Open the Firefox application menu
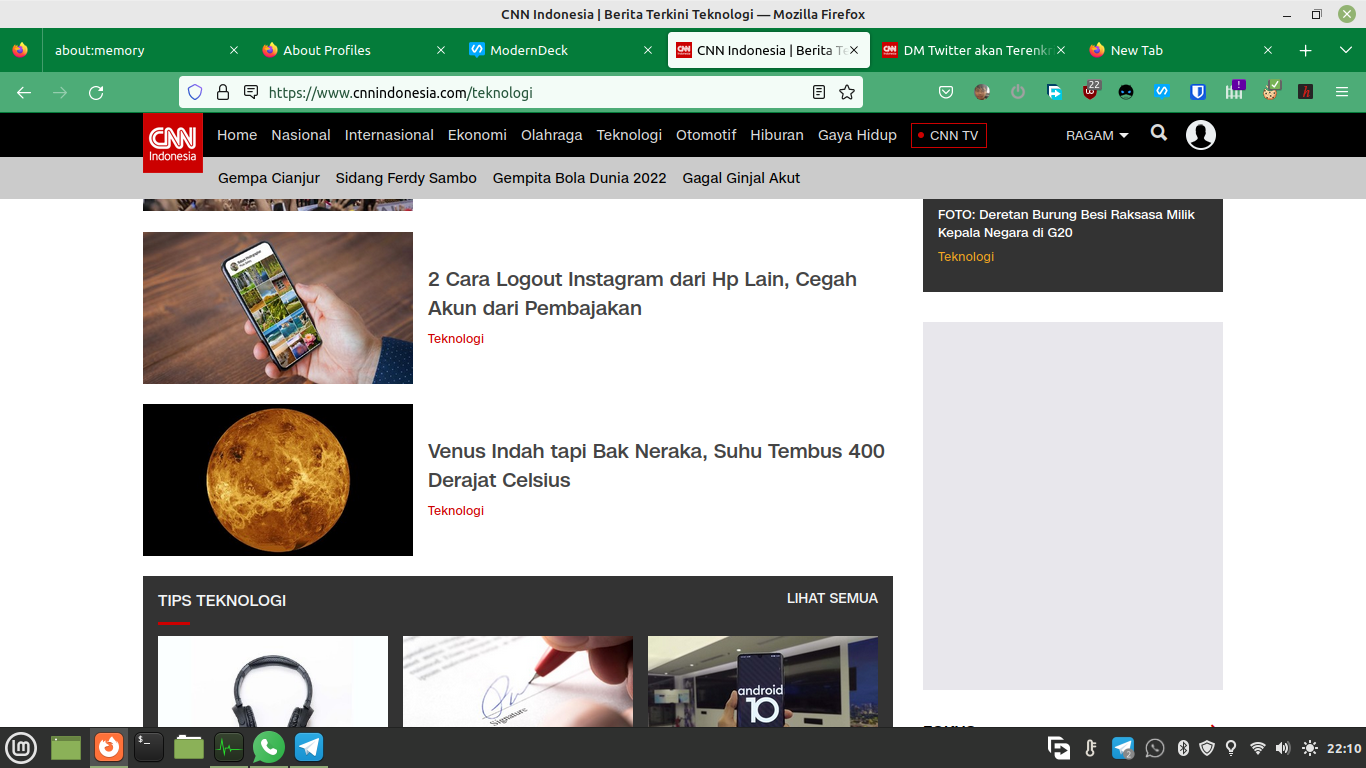Screen dimensions: 1366x768 (x=1343, y=91)
